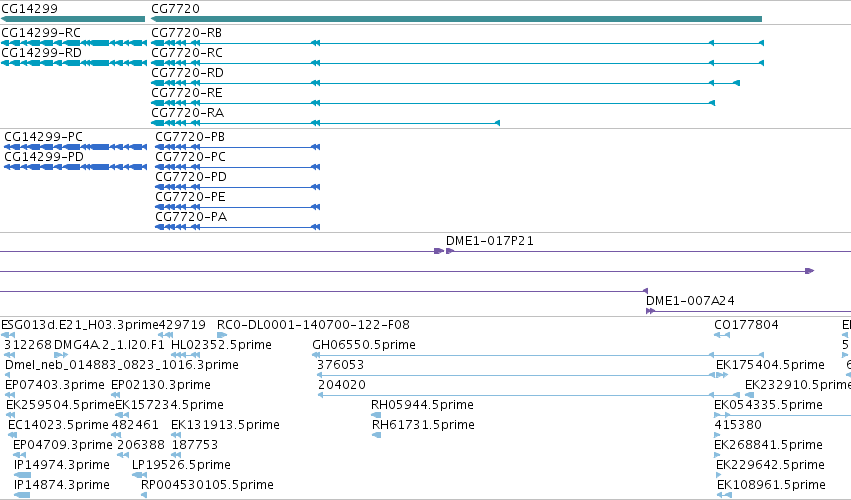851x500 pixels.
Task: Select transcript CG7720-RC
Action: (x=187, y=53)
